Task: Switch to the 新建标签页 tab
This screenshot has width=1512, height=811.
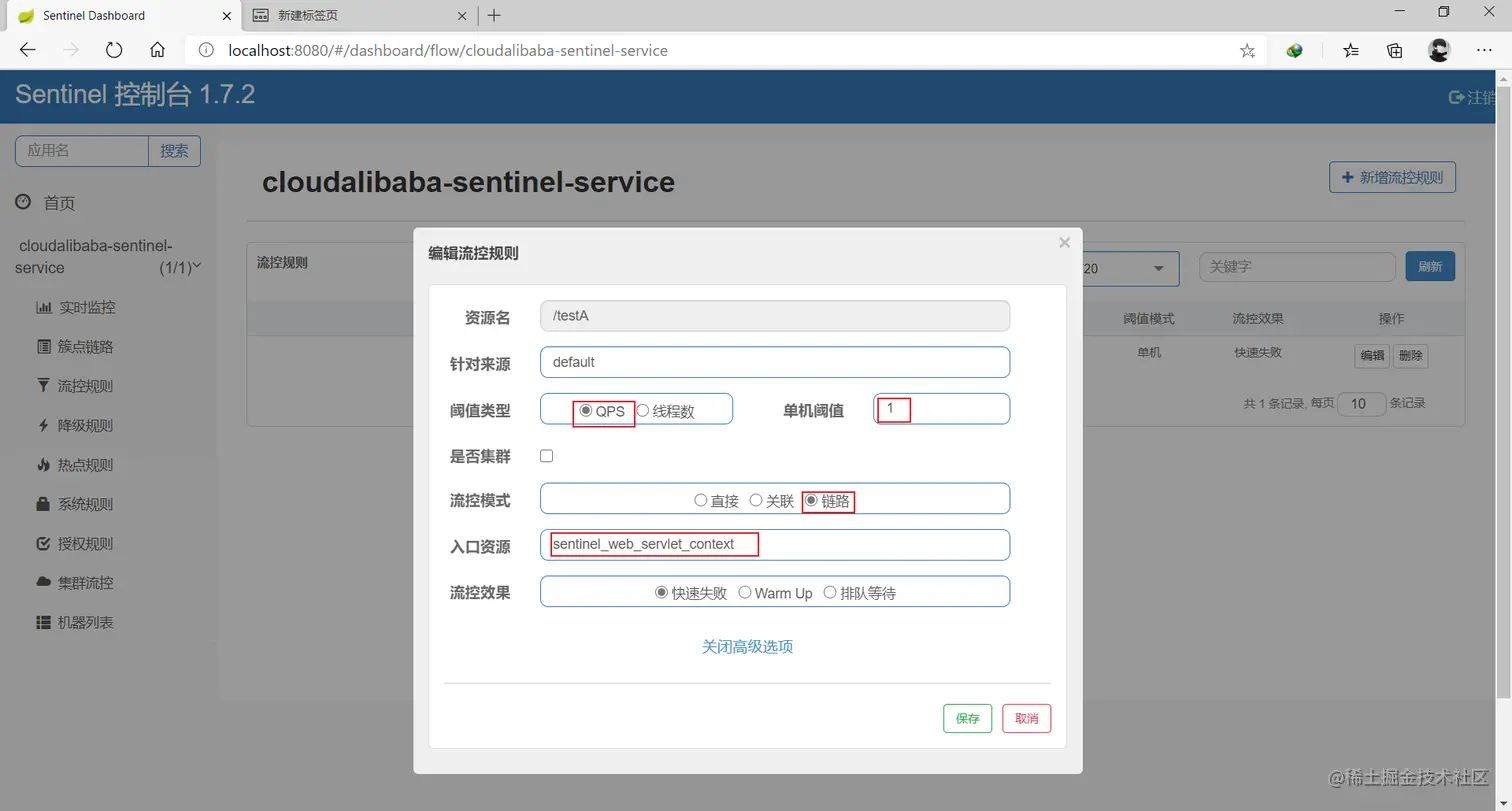Action: click(360, 15)
